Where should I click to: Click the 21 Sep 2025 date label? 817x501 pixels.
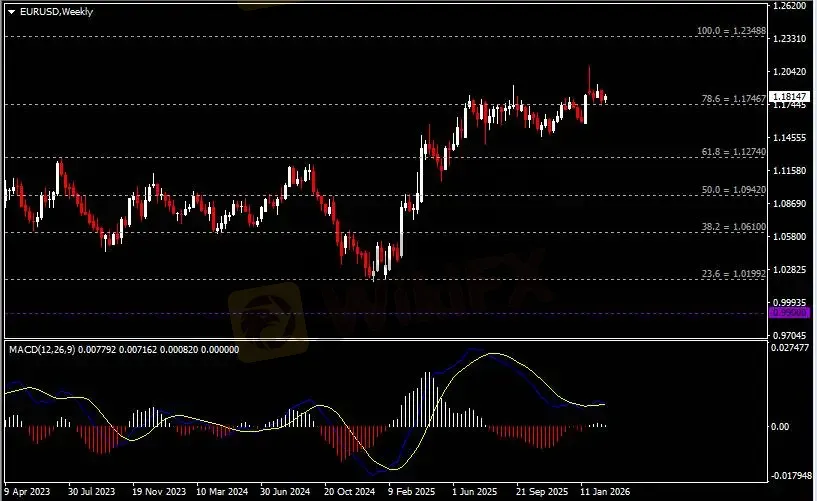pyautogui.click(x=542, y=491)
